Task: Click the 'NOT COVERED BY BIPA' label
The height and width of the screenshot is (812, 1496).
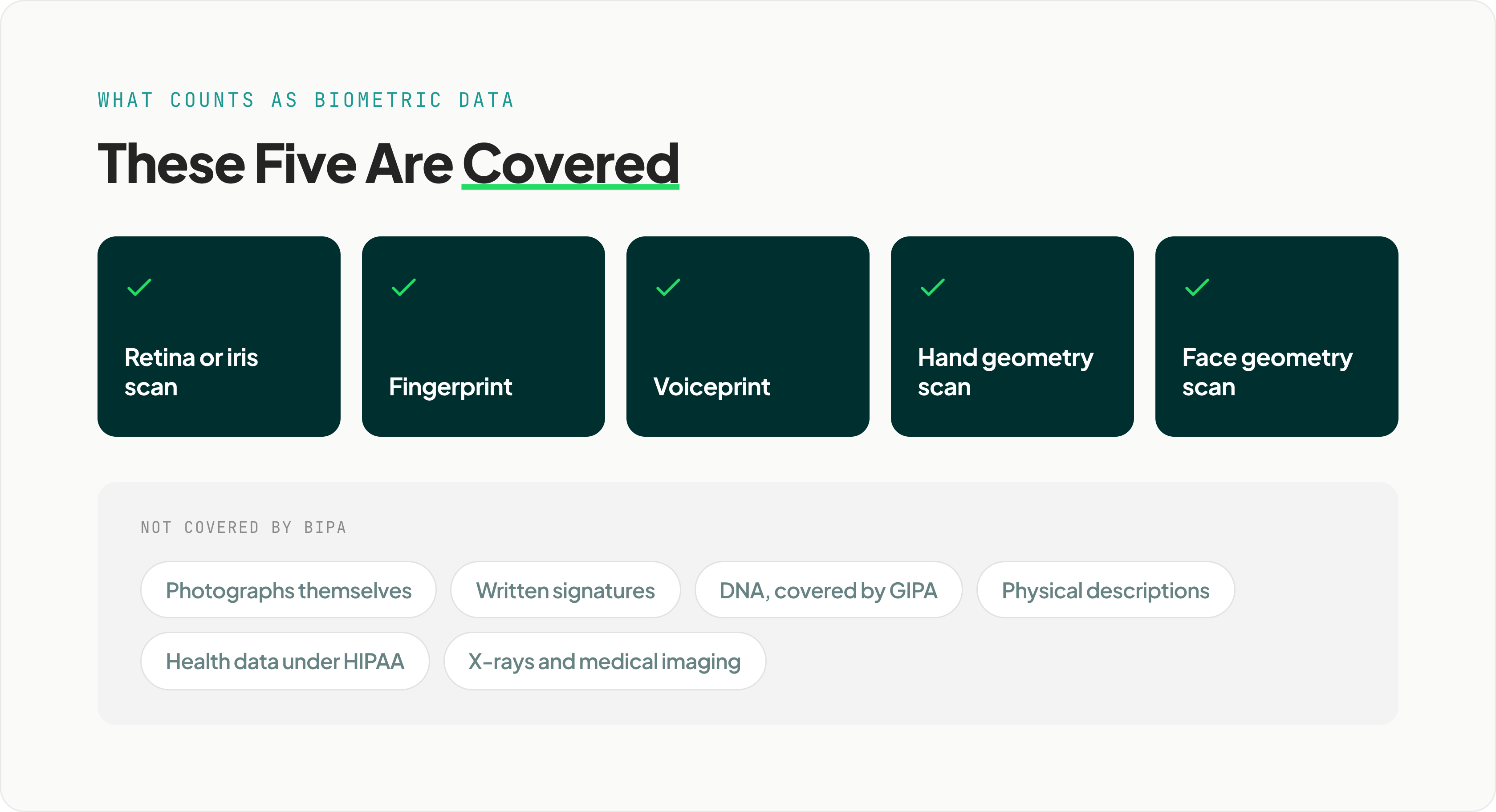Action: tap(244, 528)
